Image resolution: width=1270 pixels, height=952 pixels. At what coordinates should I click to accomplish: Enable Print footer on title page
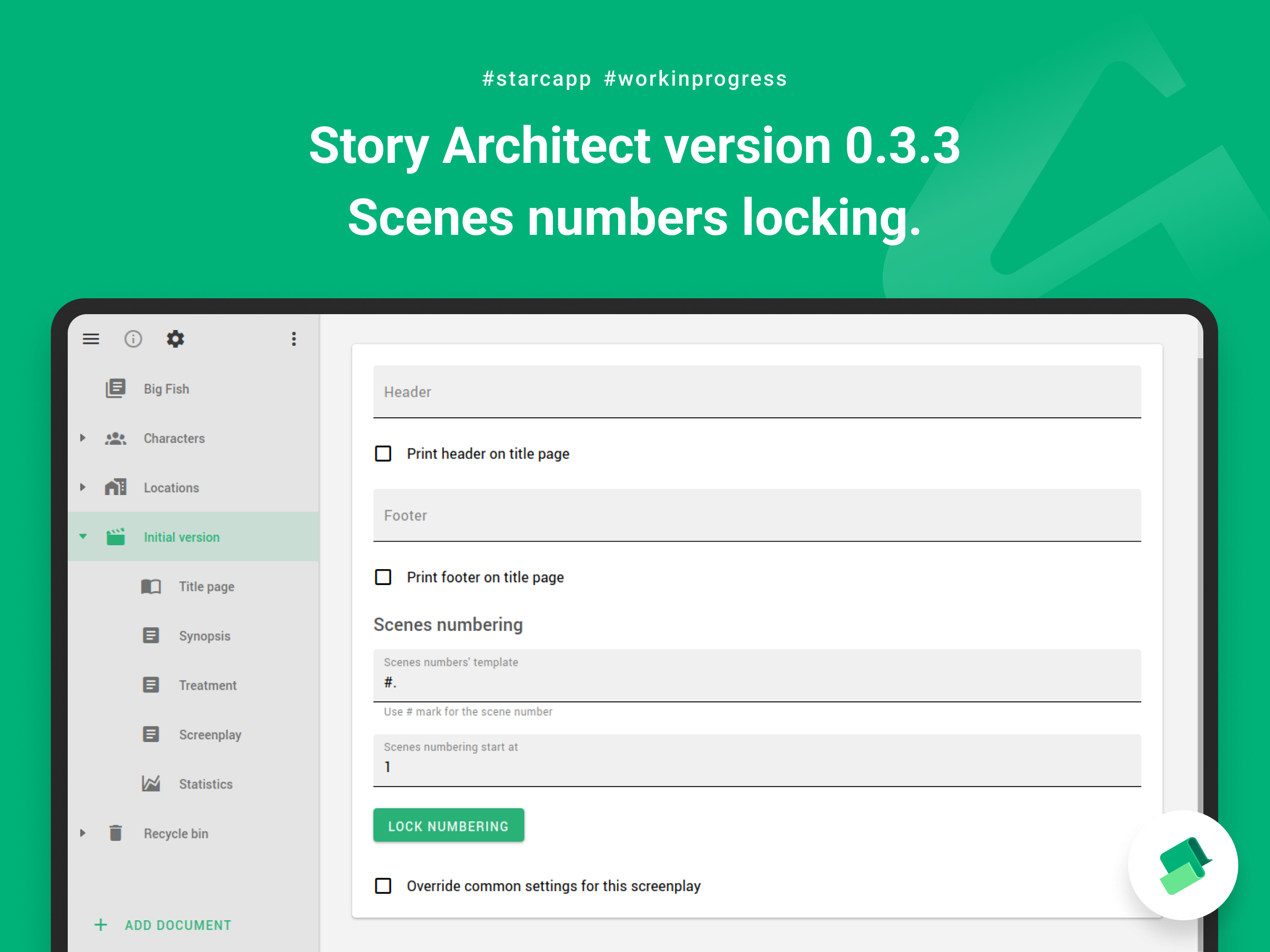(x=383, y=578)
